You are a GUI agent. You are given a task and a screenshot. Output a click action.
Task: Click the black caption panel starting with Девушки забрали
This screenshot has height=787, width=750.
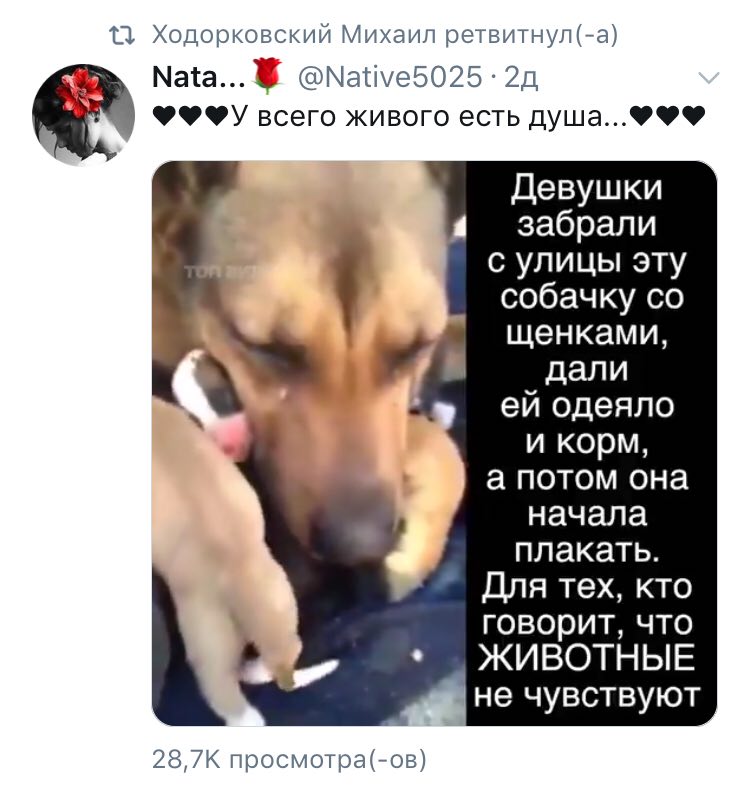[591, 443]
